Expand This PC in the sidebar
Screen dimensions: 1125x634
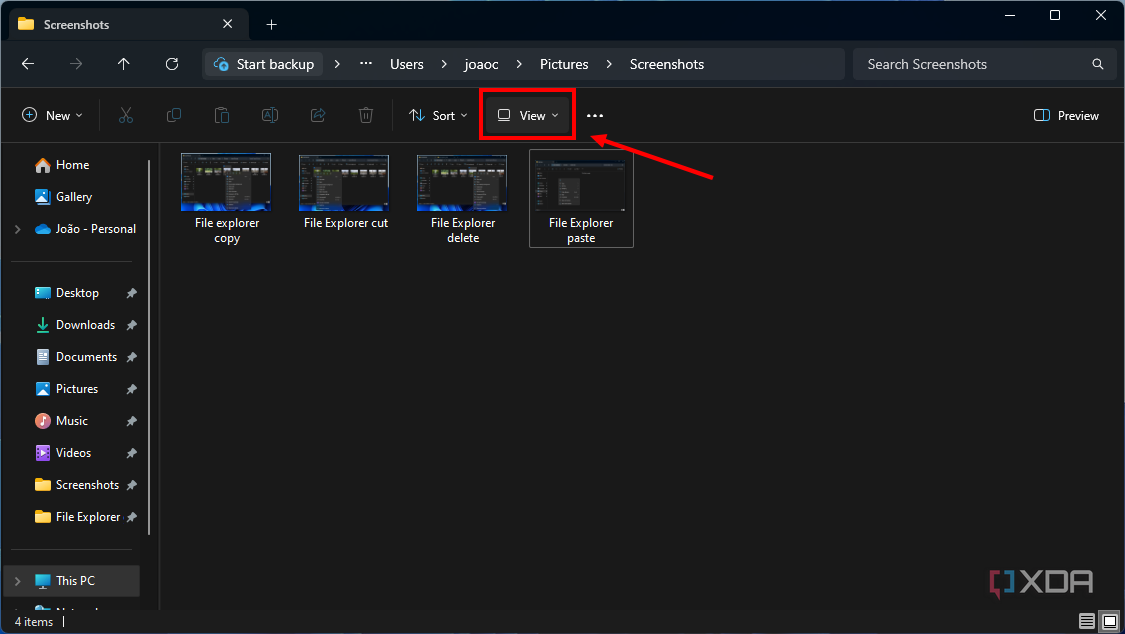coord(17,581)
